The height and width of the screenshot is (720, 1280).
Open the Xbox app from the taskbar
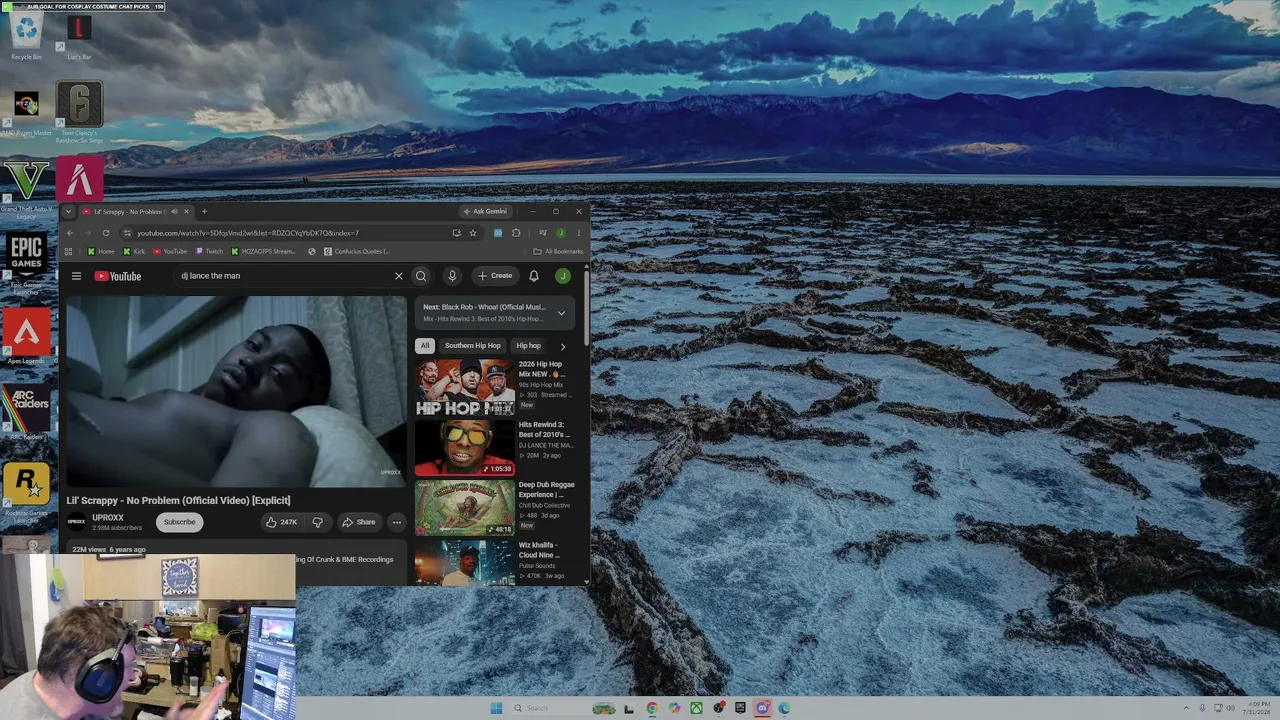pyautogui.click(x=696, y=708)
